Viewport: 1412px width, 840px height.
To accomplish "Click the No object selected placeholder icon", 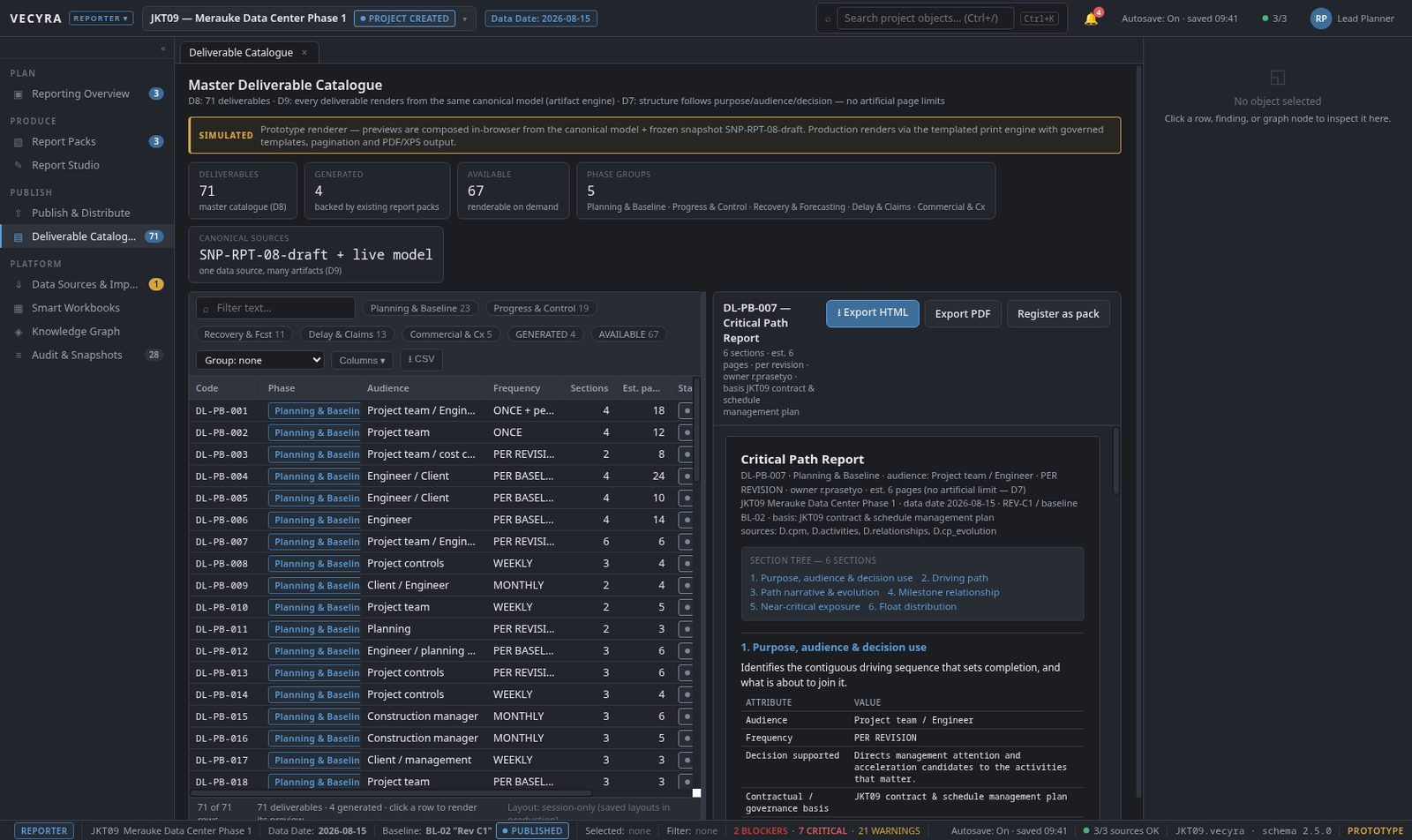I will coord(1277,78).
